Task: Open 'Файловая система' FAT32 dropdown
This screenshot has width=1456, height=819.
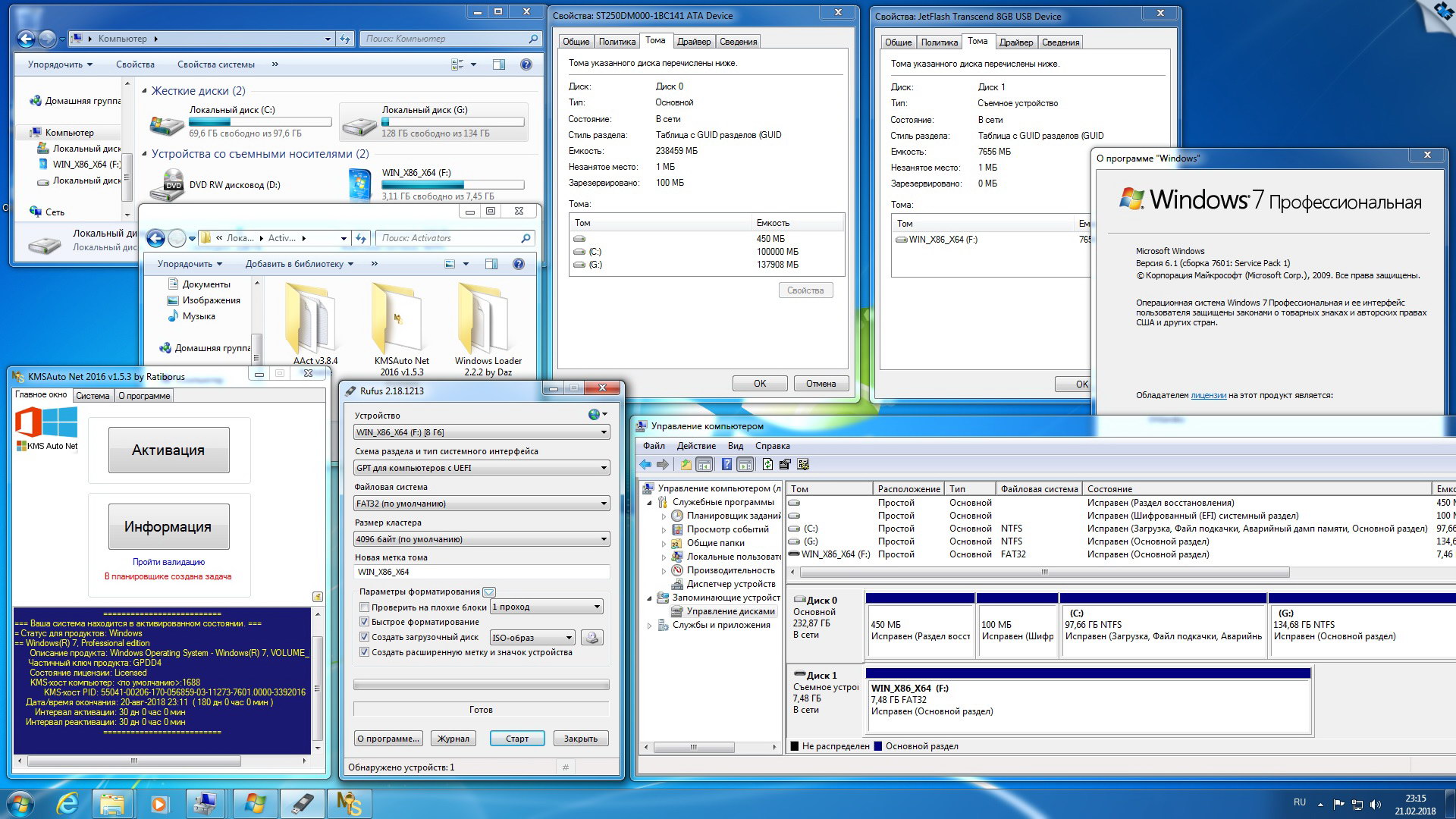Action: pyautogui.click(x=482, y=504)
